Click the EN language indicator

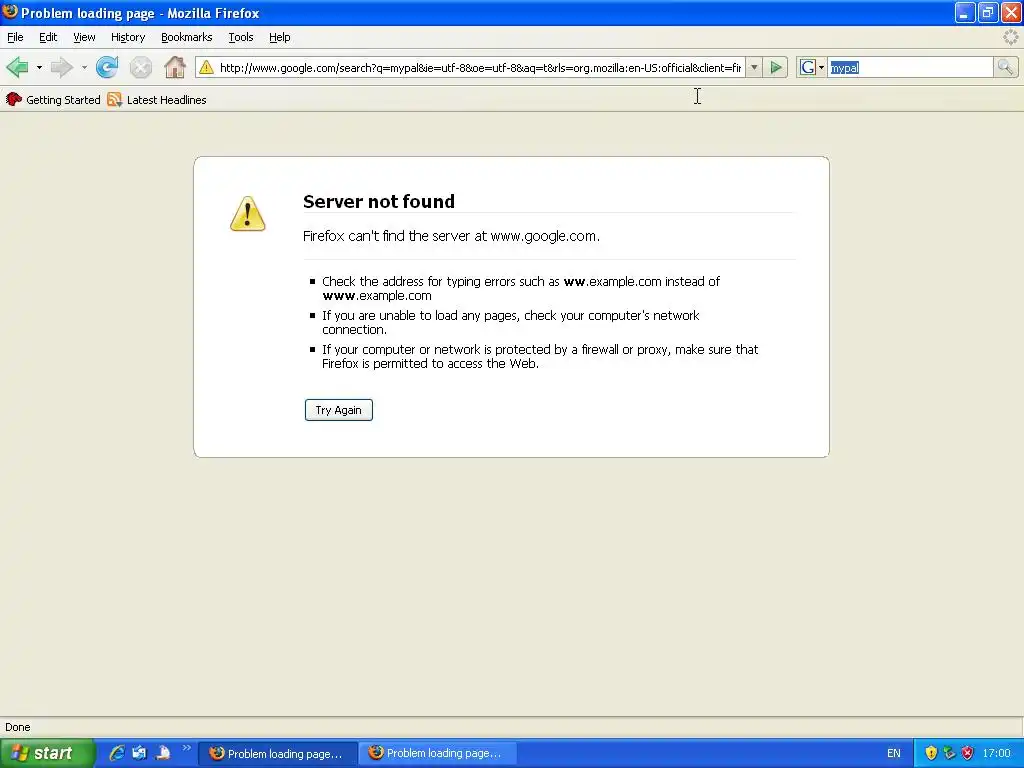point(893,753)
